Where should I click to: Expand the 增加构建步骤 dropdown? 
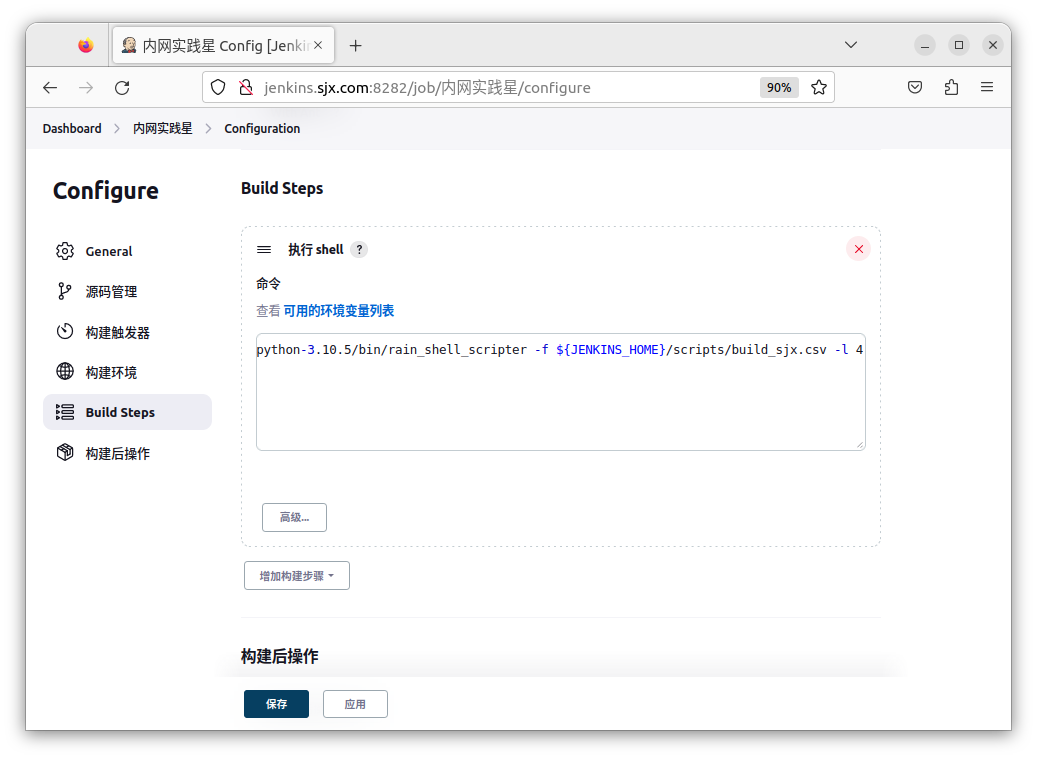297,576
